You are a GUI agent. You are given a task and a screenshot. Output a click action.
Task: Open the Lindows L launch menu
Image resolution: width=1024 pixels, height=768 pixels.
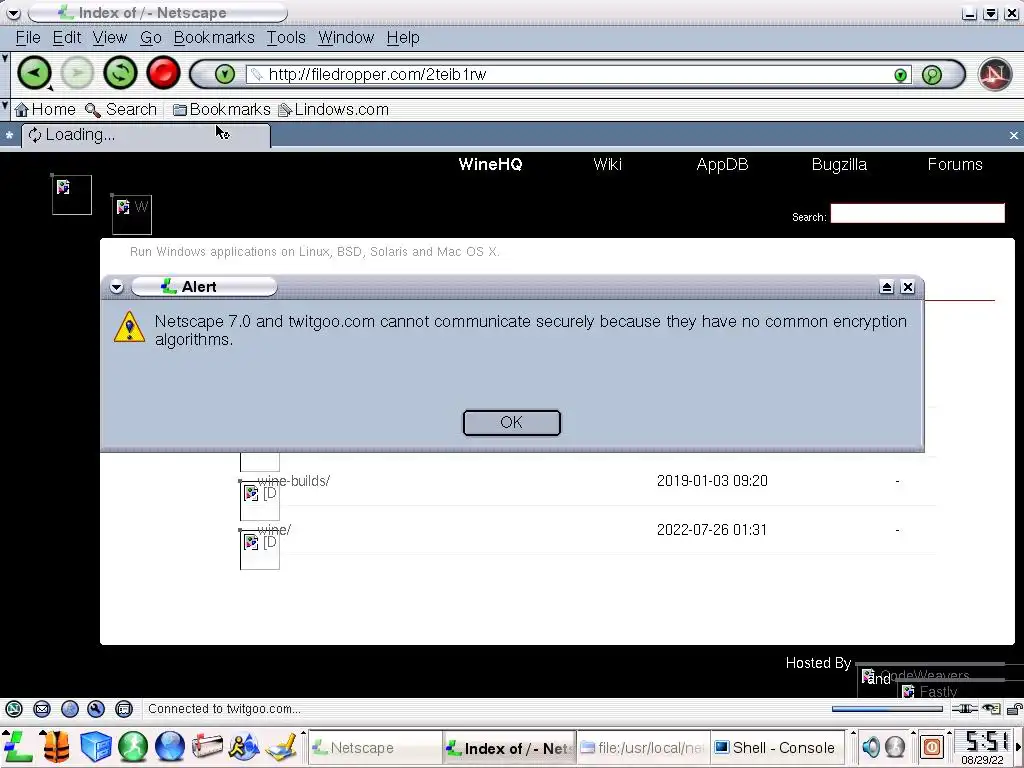[18, 746]
